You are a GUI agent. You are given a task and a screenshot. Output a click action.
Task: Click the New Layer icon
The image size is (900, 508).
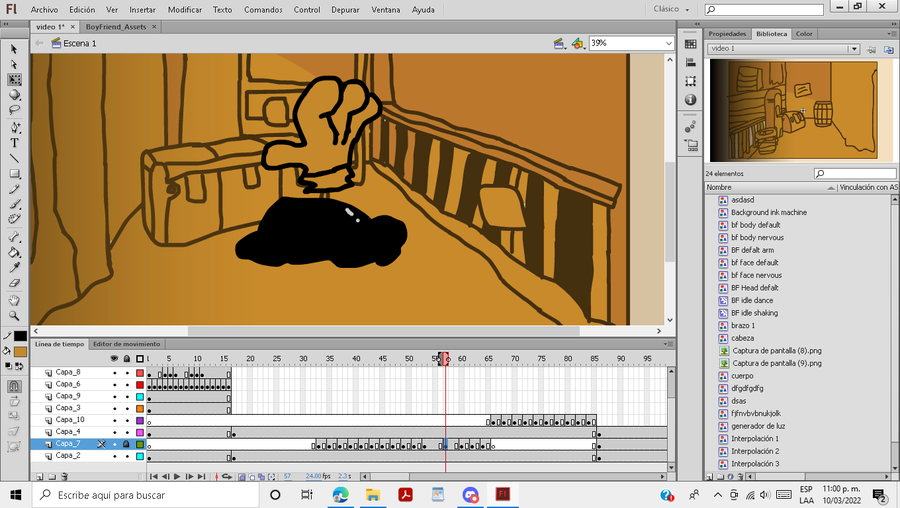tap(40, 476)
